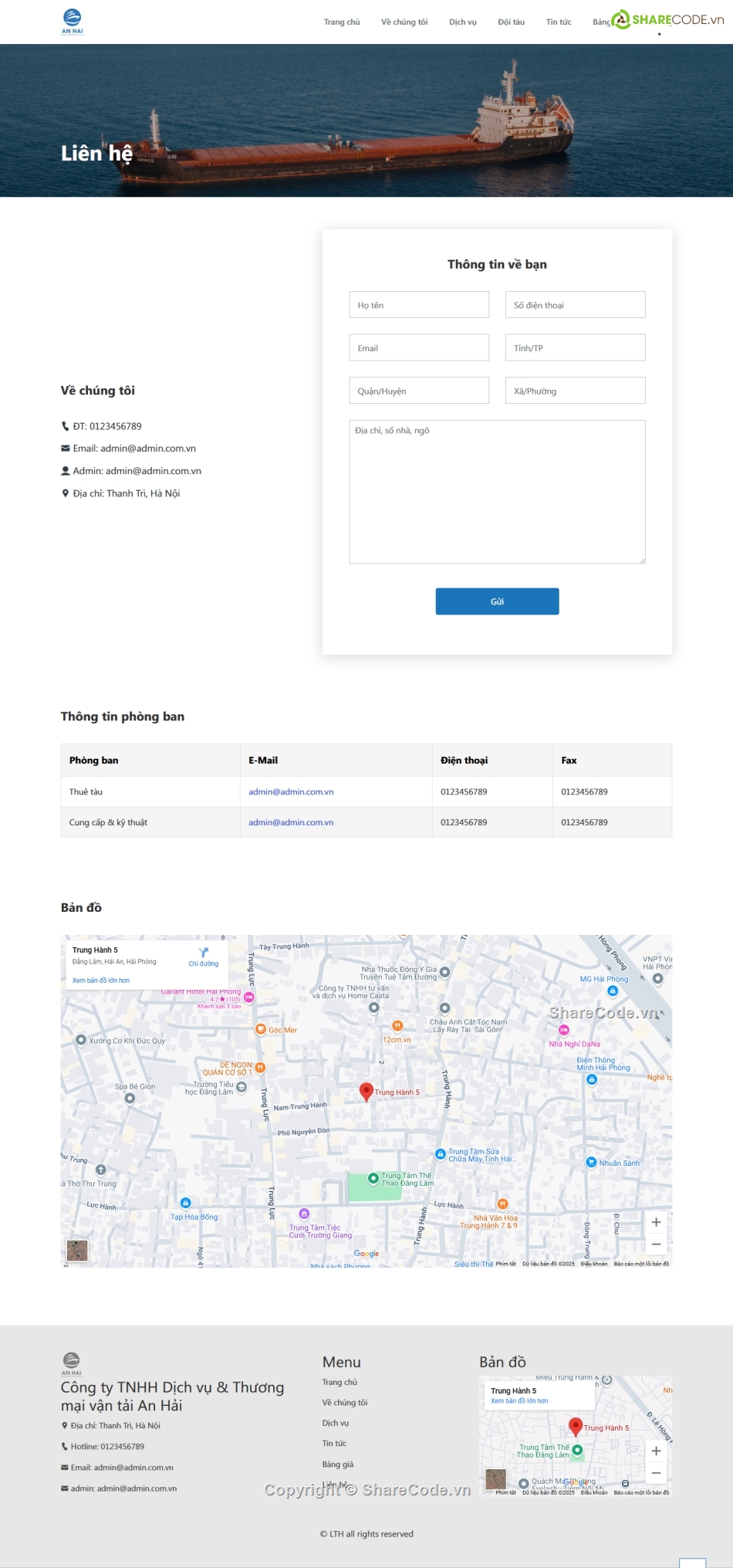Click location pin icon beside Địa chỉ: Thanh Trì
Viewport: 733px width, 1568px height.
click(x=66, y=493)
